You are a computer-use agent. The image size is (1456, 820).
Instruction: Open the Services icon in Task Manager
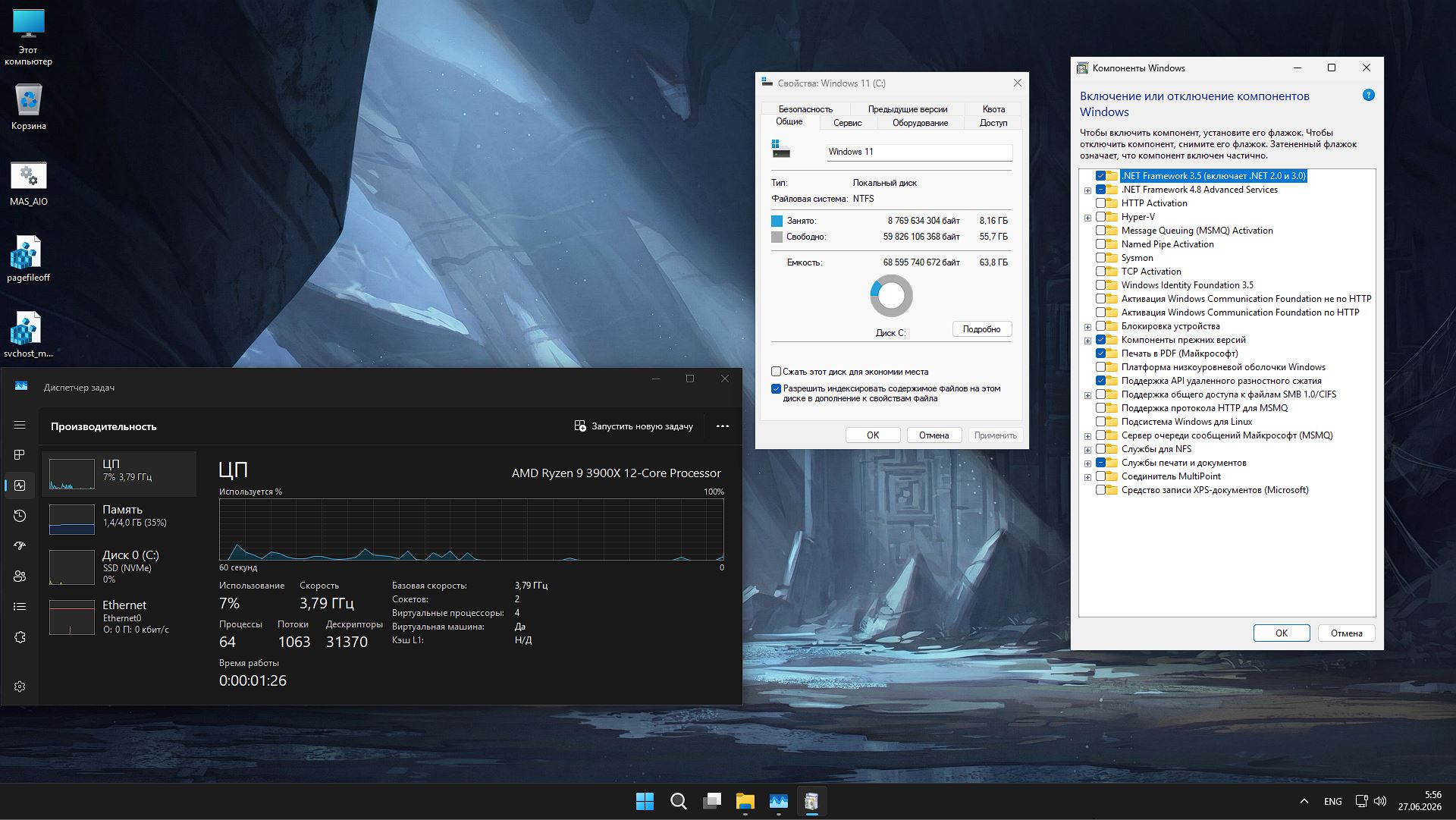tap(20, 637)
